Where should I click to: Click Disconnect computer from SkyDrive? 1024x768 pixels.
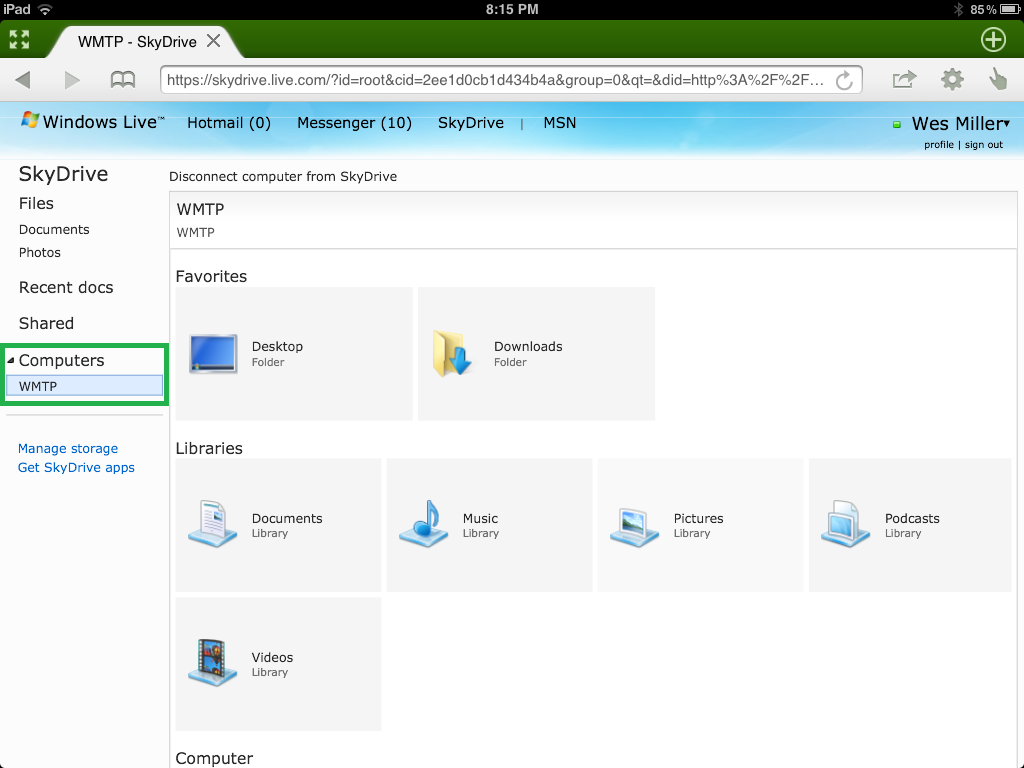point(283,176)
